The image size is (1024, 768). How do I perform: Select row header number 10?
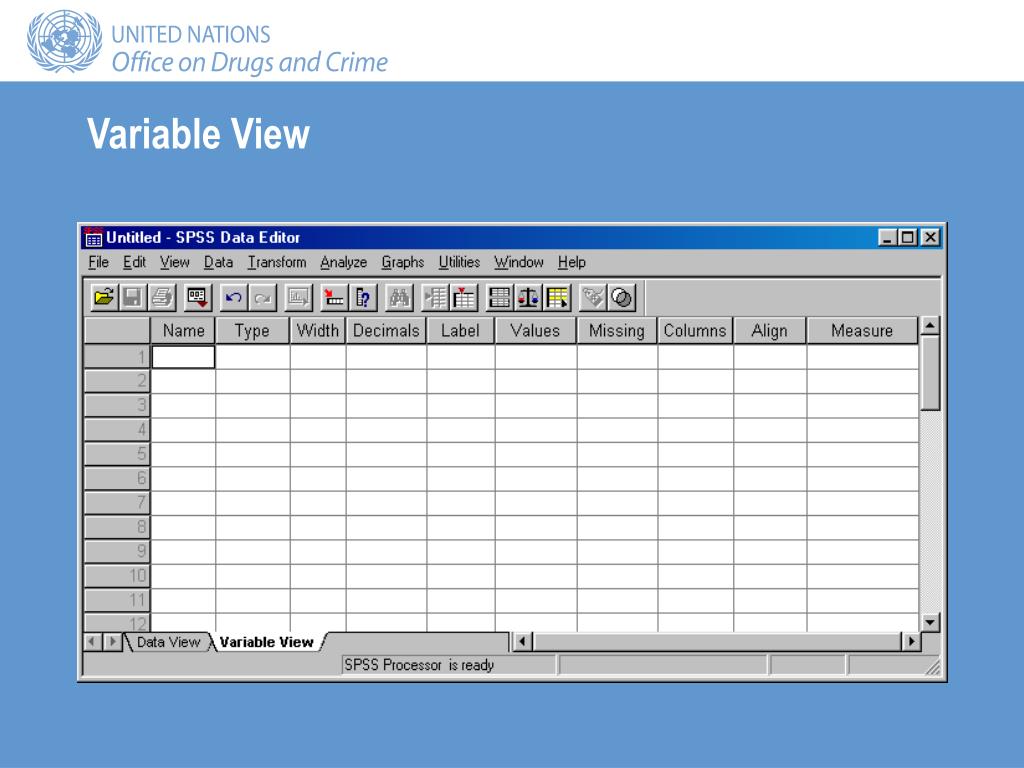(117, 577)
